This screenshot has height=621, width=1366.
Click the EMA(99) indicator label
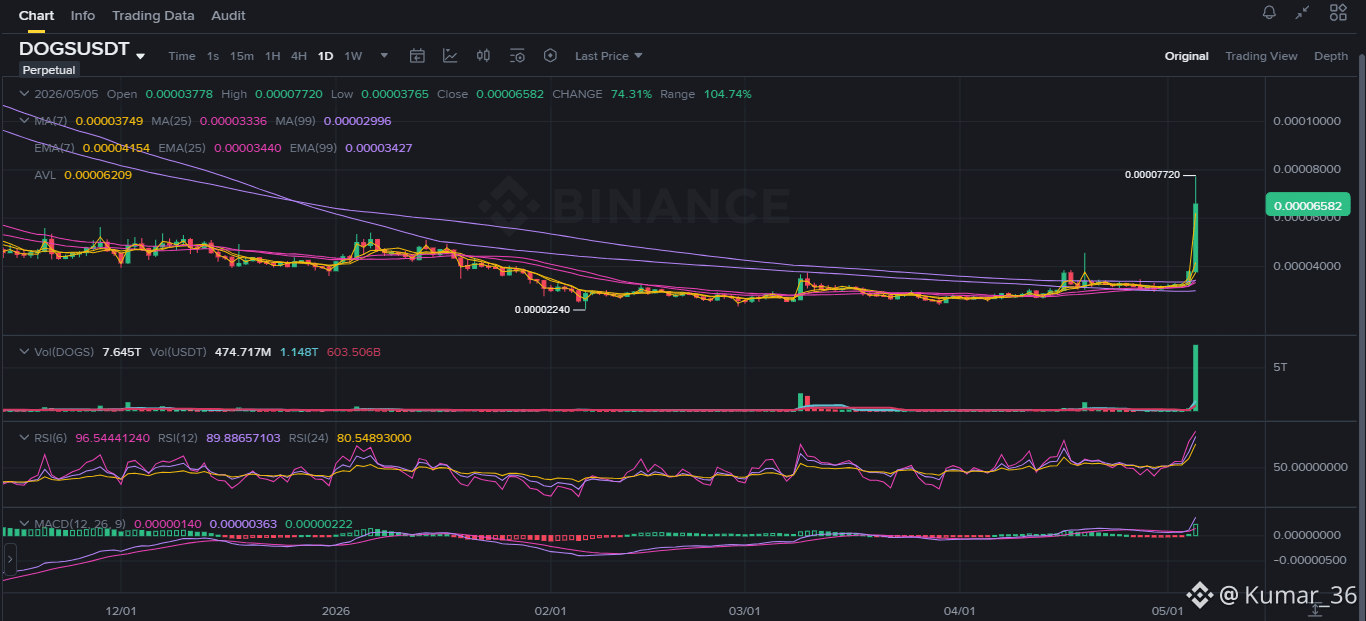(x=314, y=148)
